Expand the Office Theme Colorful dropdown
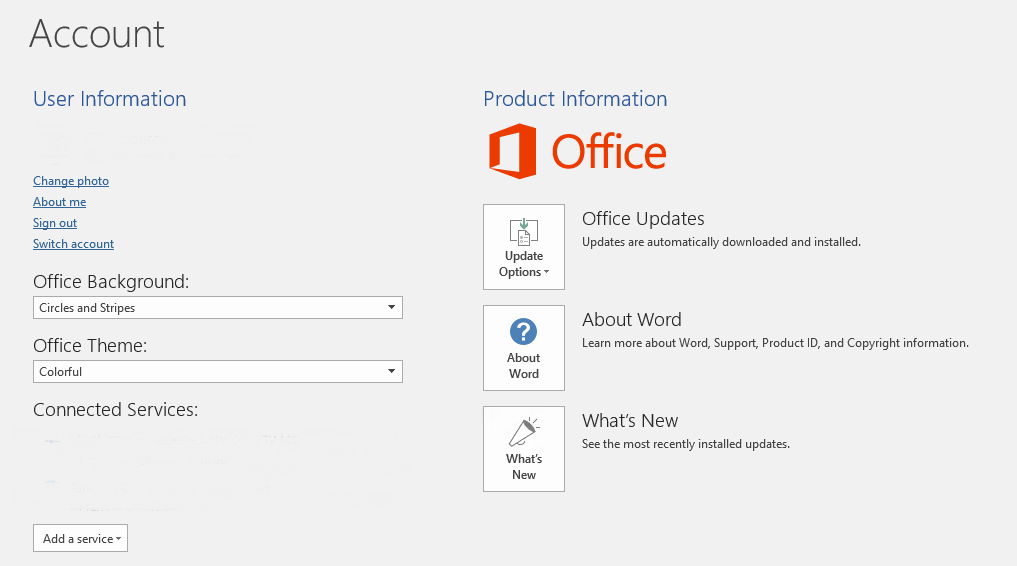This screenshot has height=566, width=1017. [218, 371]
